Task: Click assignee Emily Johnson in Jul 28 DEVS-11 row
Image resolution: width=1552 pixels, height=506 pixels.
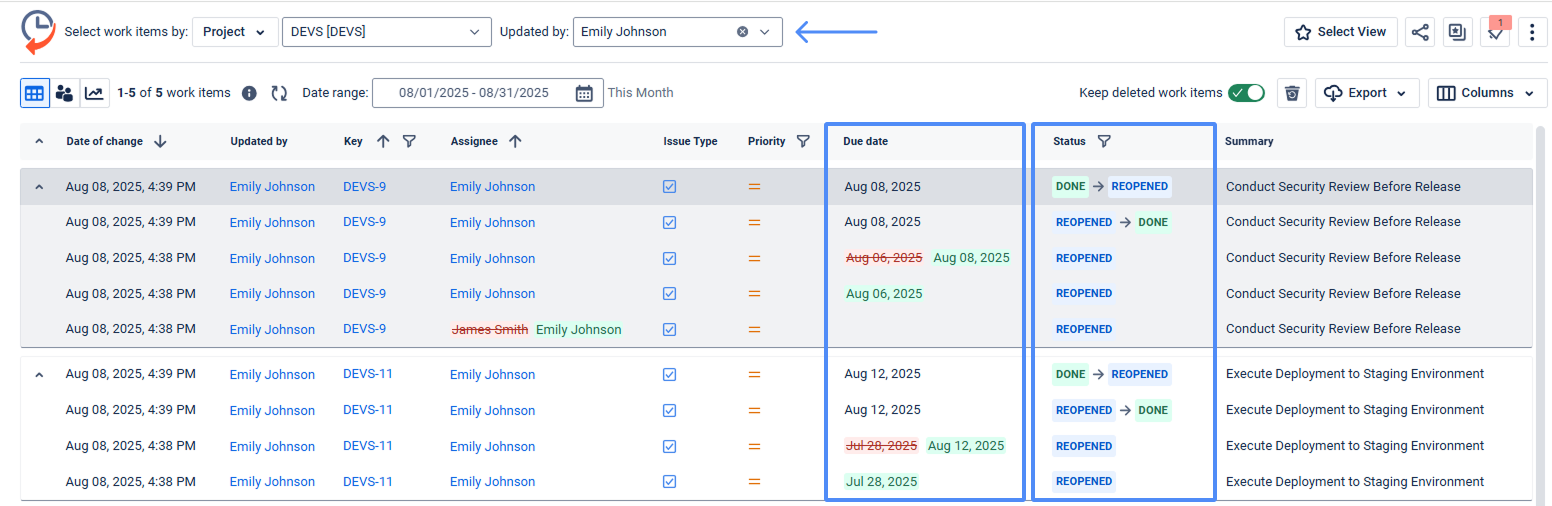Action: [492, 482]
